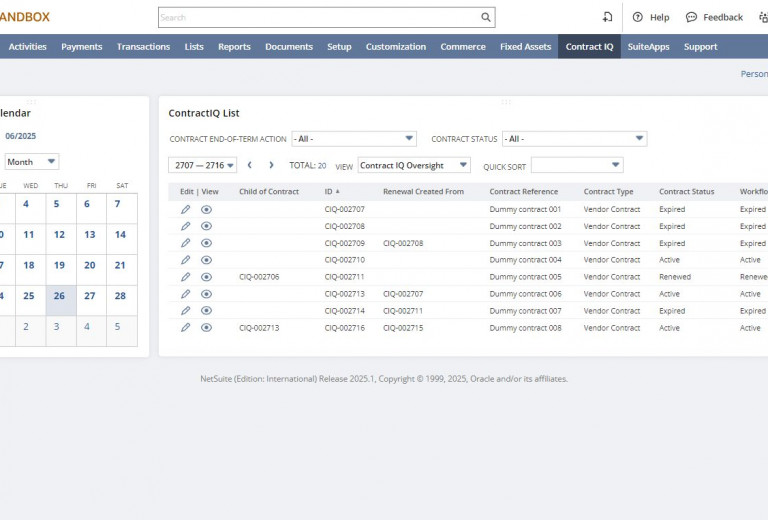Edit contract CIQ-002711 with pencil icon
Viewport: 768px width, 520px height.
click(186, 277)
